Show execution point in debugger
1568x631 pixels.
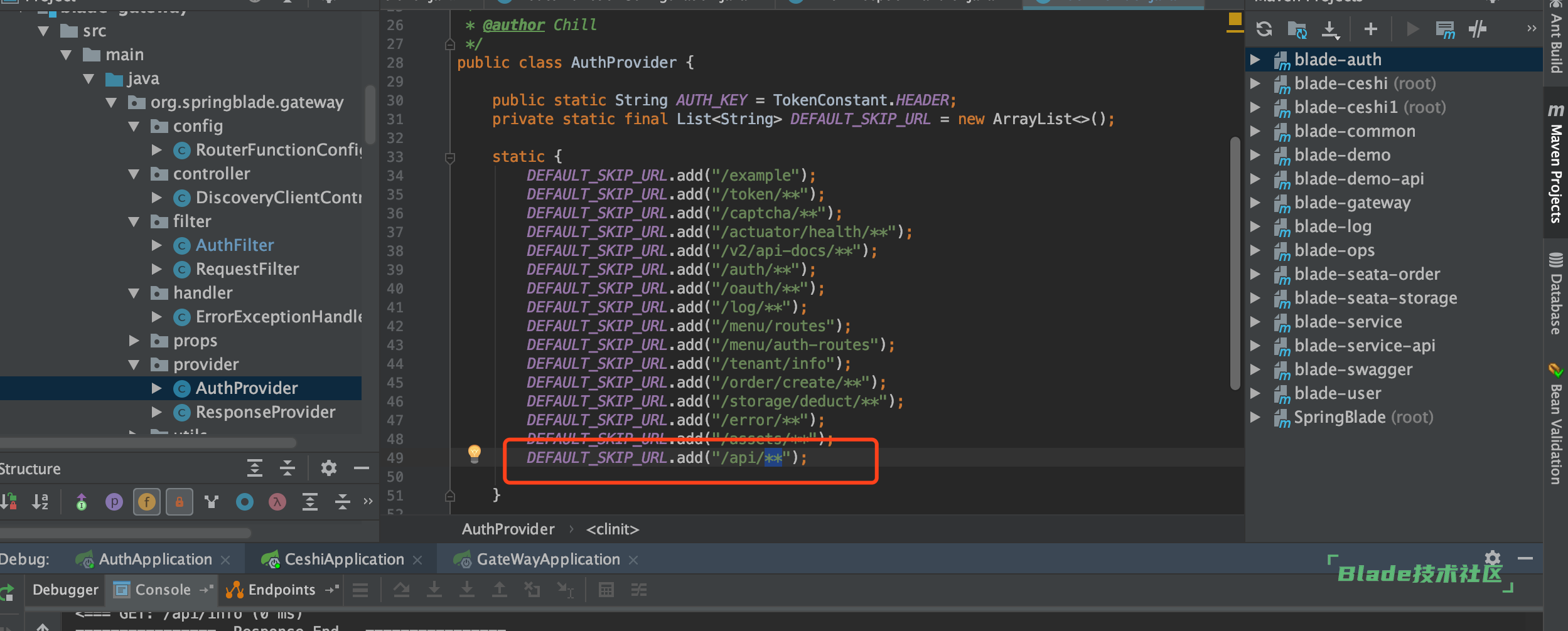click(360, 590)
